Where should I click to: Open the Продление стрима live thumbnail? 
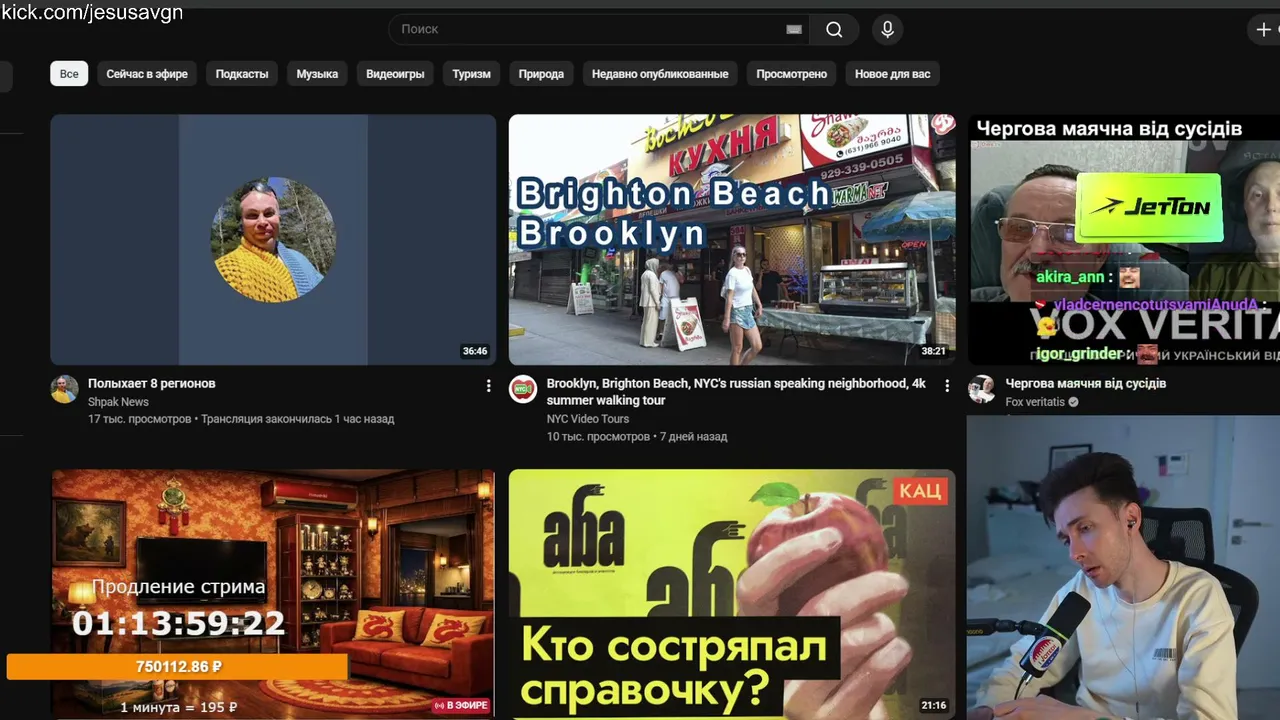coord(273,594)
